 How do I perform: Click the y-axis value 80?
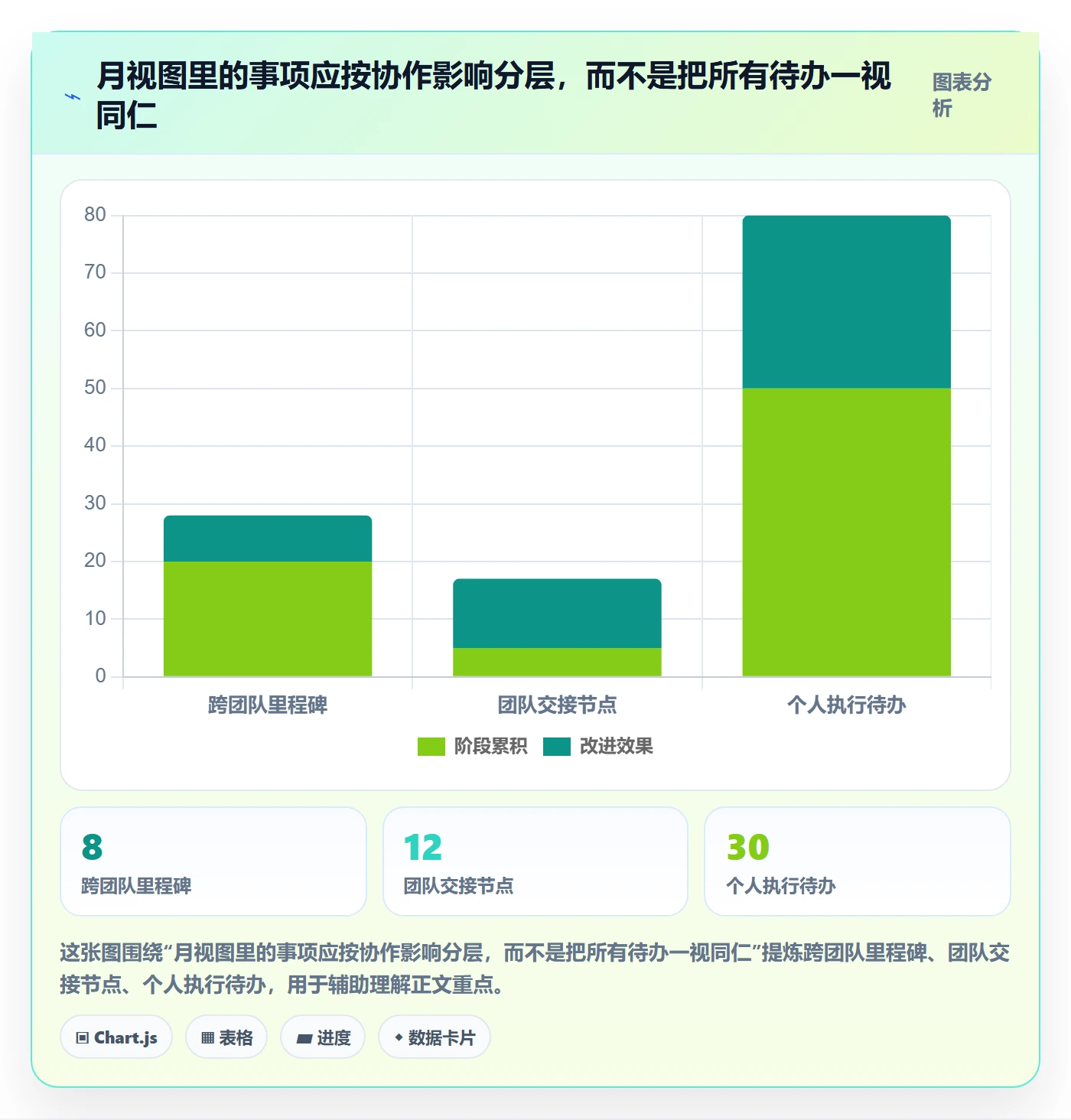pyautogui.click(x=96, y=214)
